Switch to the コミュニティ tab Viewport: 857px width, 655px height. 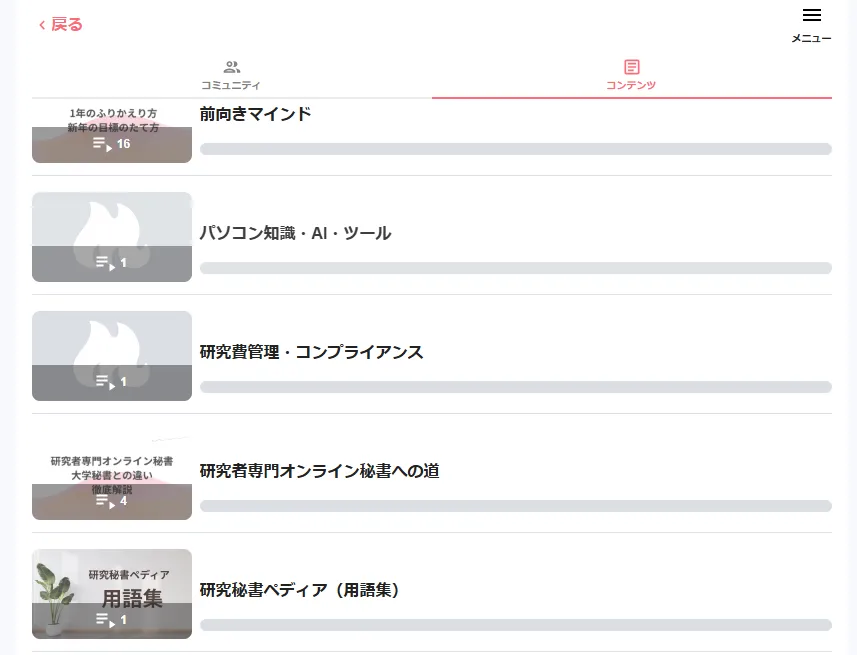[x=231, y=85]
